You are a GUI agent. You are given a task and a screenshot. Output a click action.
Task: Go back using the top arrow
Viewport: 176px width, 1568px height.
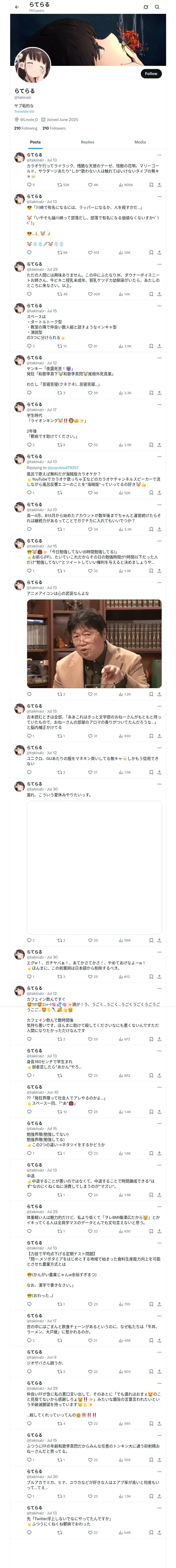(x=16, y=7)
